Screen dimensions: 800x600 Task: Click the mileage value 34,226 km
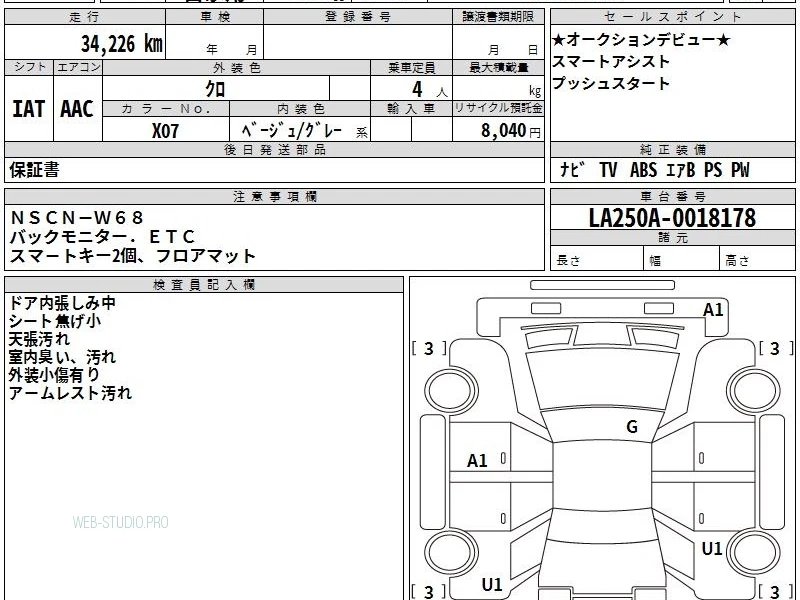122,43
